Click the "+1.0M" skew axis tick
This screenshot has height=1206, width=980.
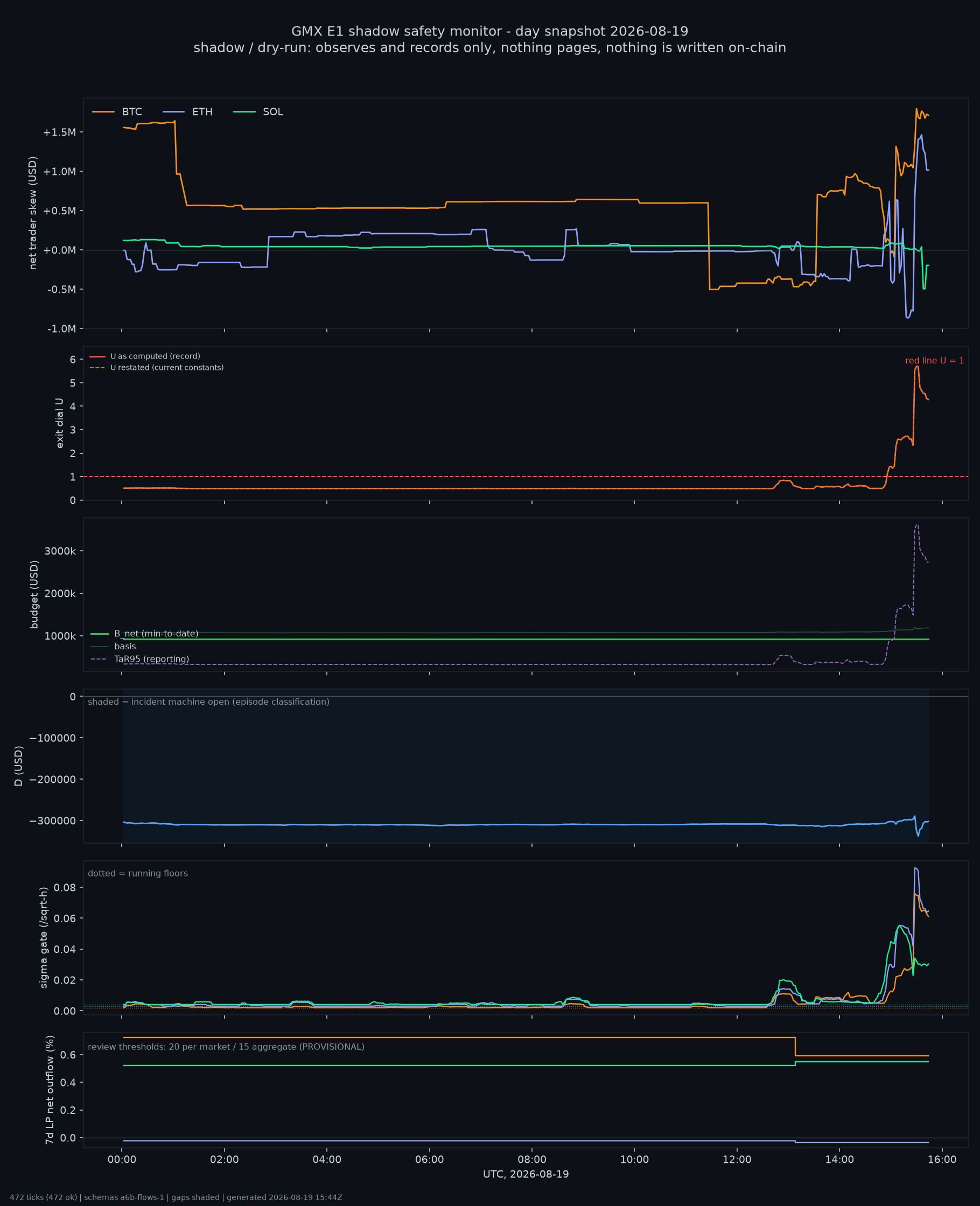tap(59, 172)
